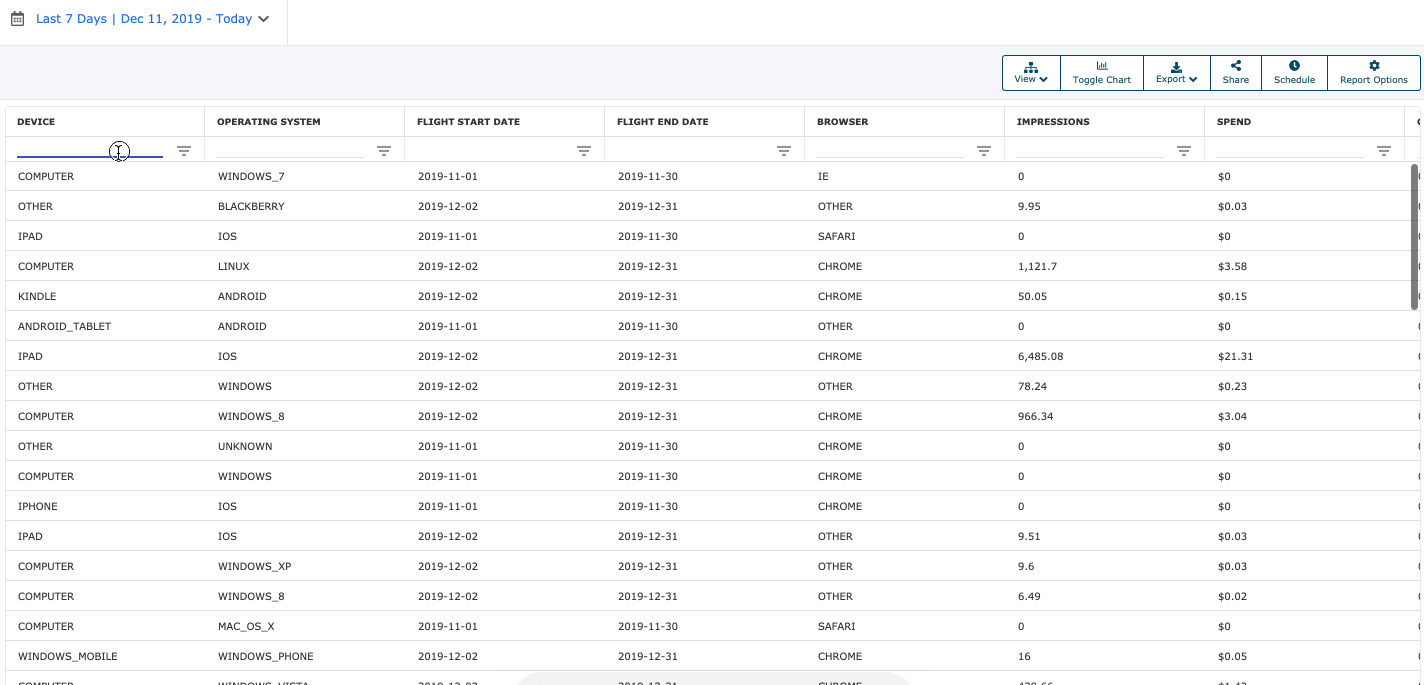Share the report
Image resolution: width=1424 pixels, height=685 pixels.
[1235, 73]
